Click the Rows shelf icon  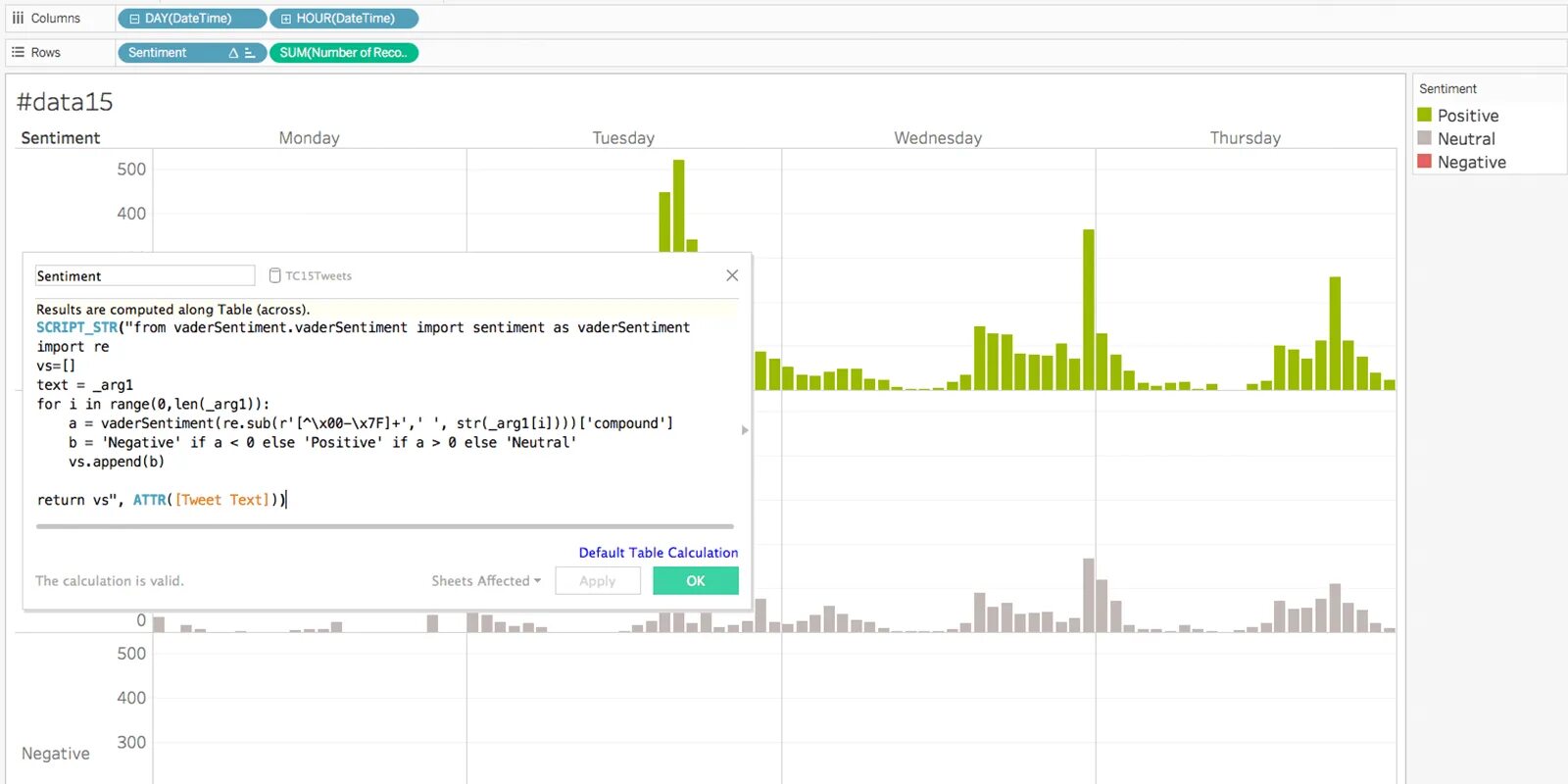(18, 53)
